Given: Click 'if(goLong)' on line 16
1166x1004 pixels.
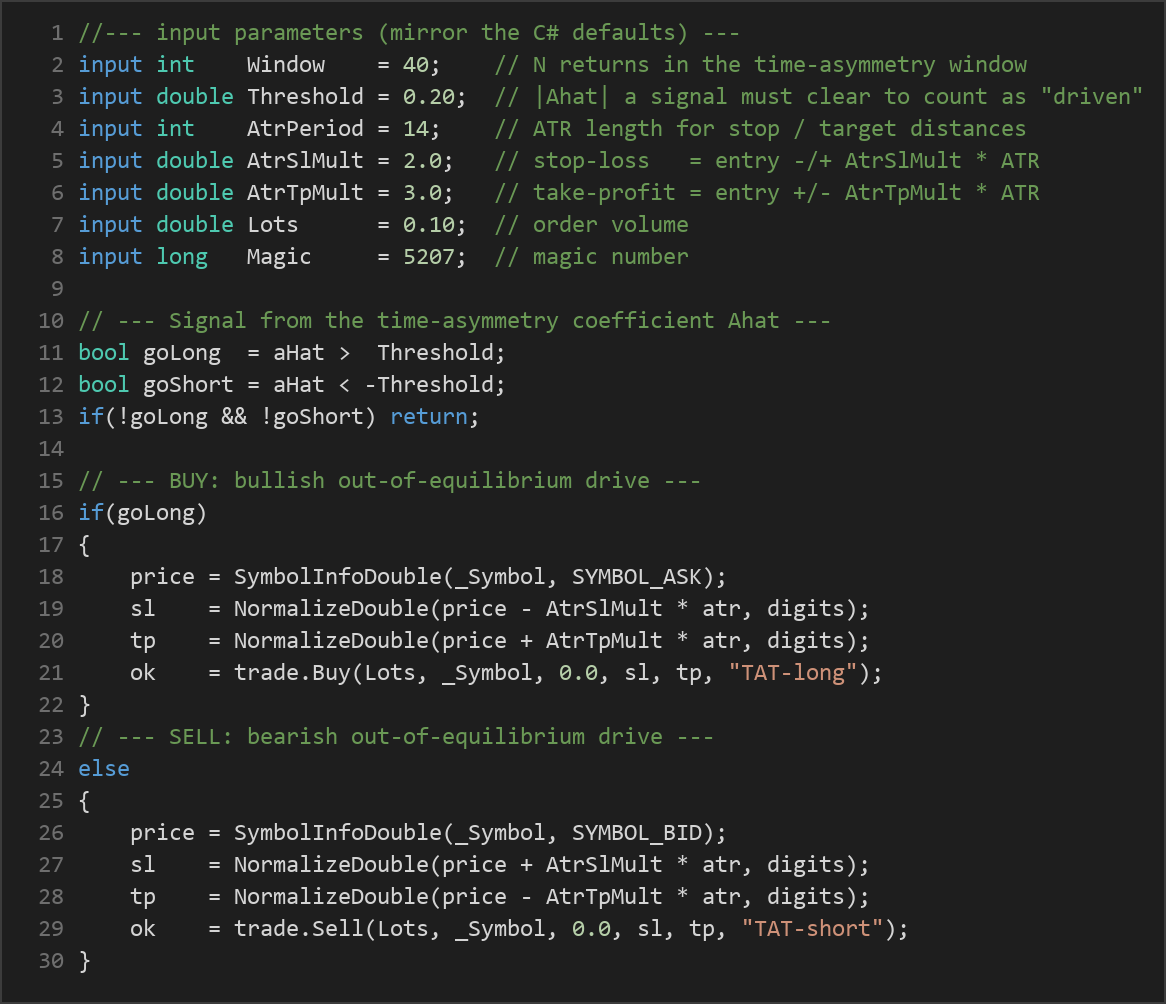Looking at the screenshot, I should point(143,512).
